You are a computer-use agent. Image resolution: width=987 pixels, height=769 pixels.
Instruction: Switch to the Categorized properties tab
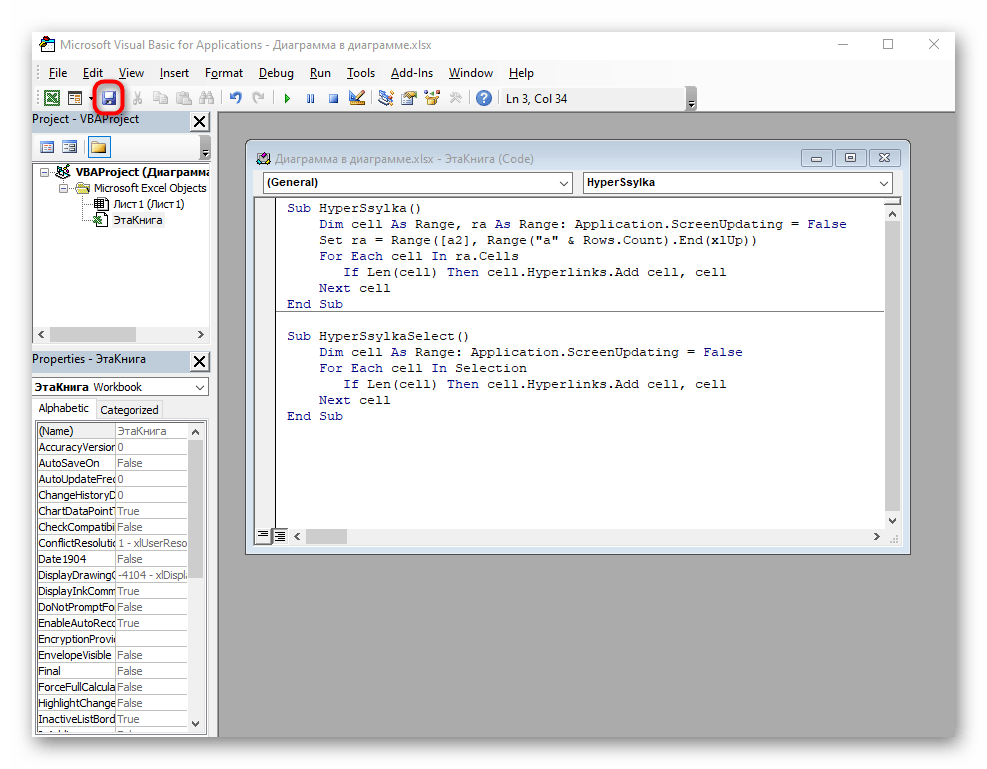point(129,409)
